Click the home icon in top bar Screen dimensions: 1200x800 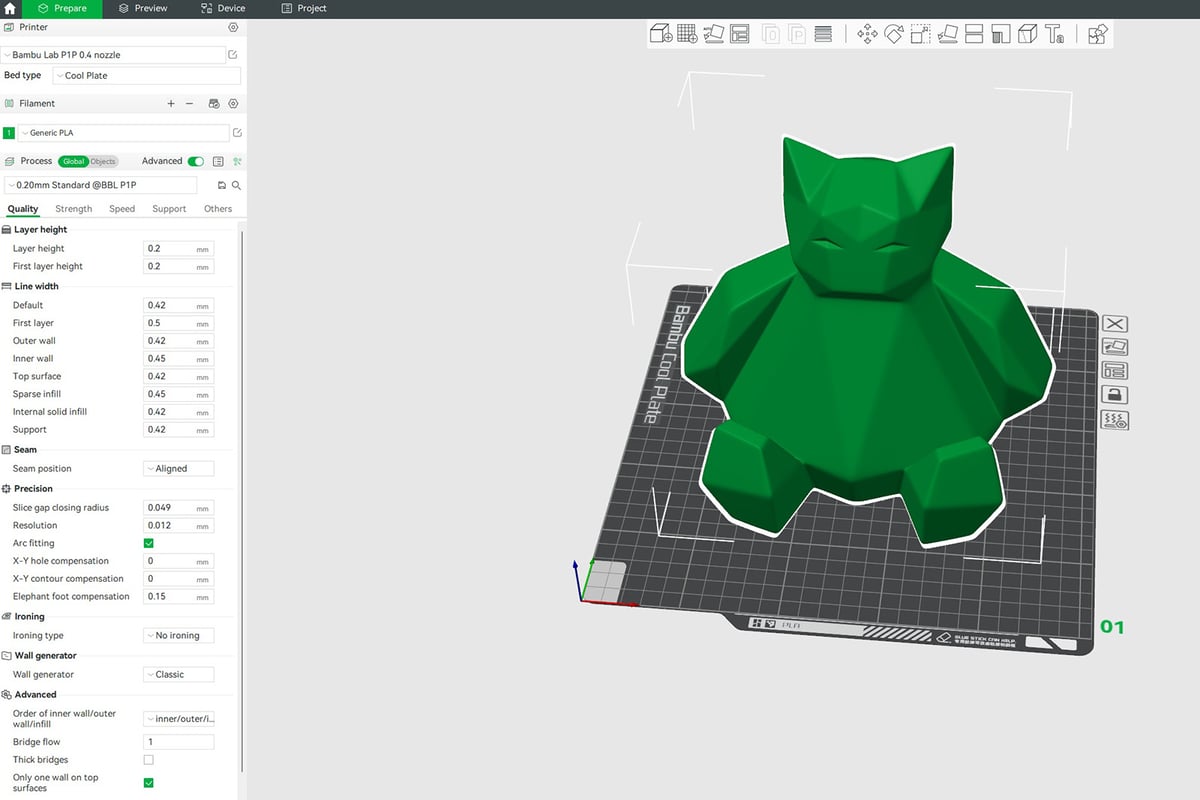(x=11, y=8)
